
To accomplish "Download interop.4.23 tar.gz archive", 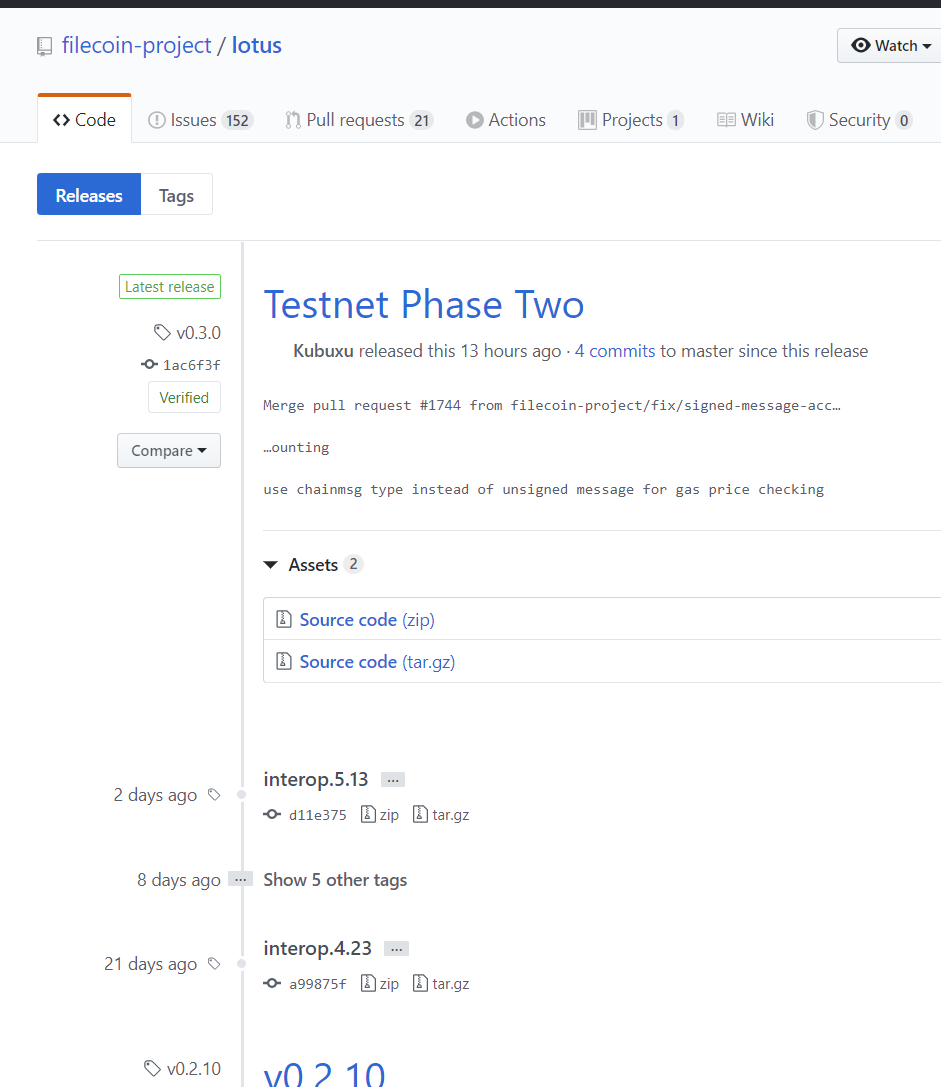I will point(441,983).
